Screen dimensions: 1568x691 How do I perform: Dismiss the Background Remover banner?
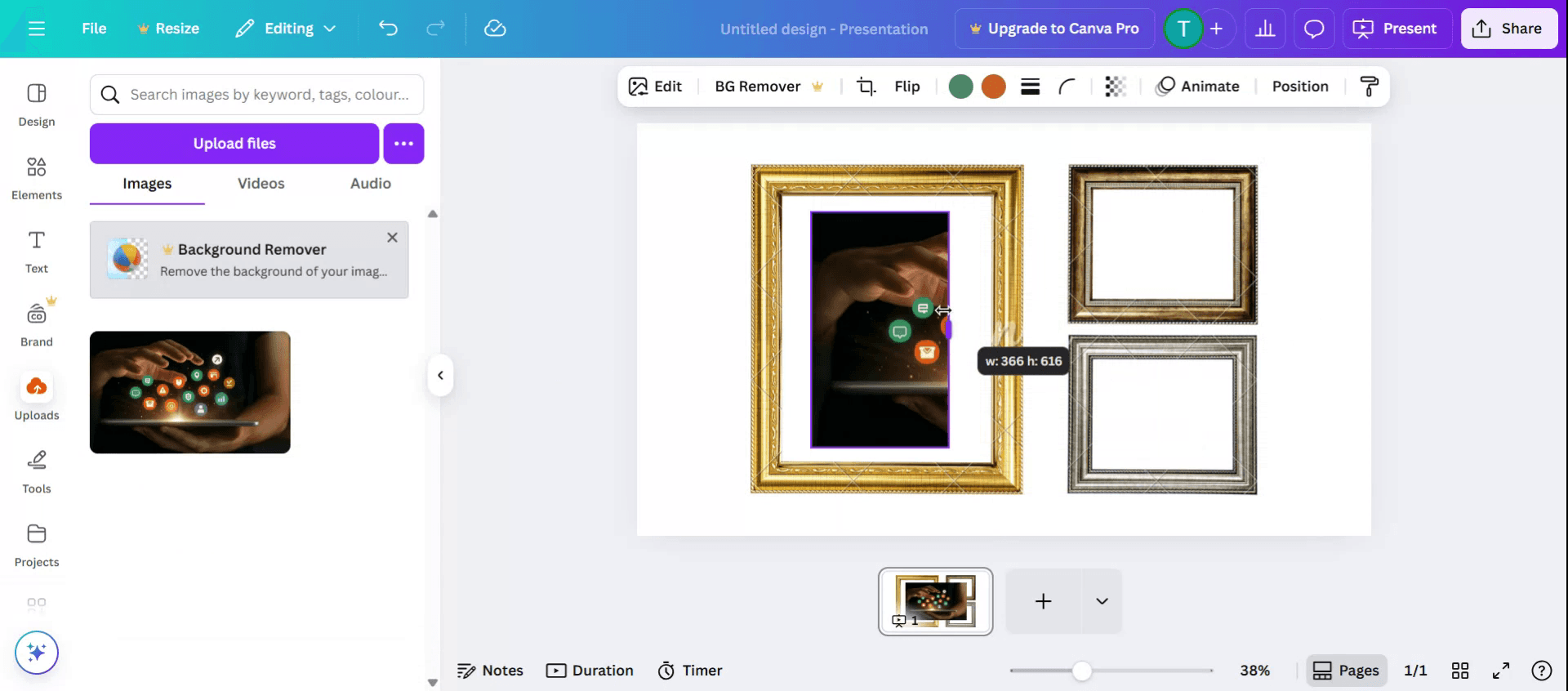tap(392, 238)
